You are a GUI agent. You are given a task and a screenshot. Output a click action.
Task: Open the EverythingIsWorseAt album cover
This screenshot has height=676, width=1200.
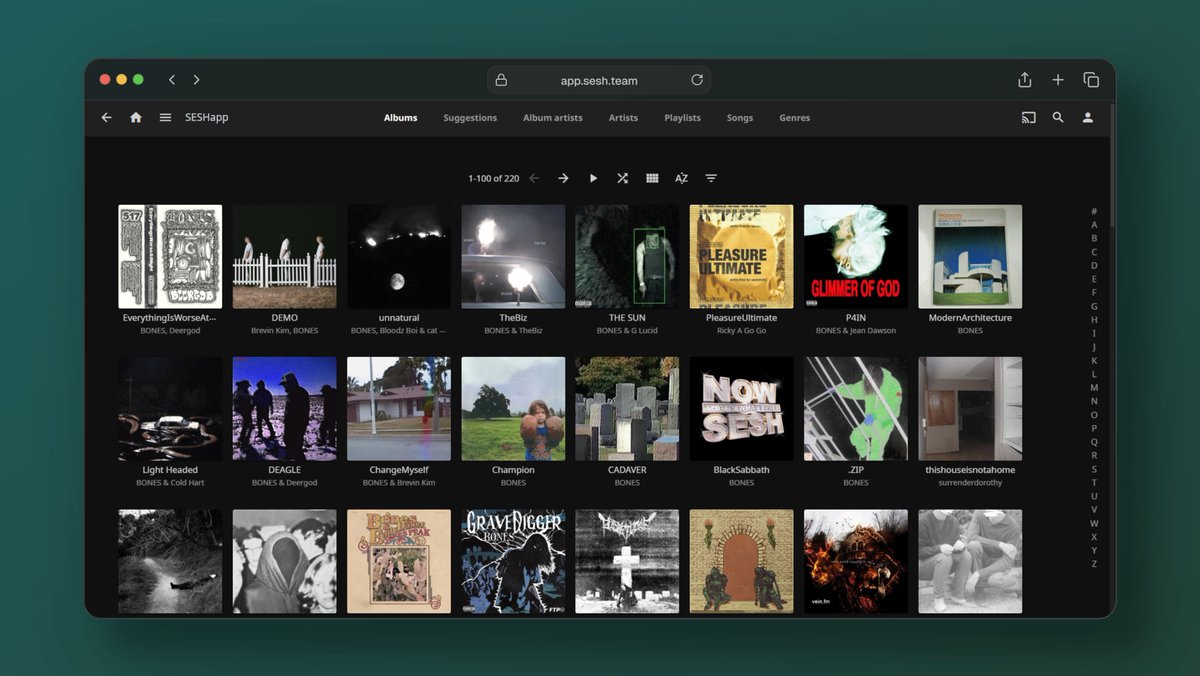tap(170, 256)
